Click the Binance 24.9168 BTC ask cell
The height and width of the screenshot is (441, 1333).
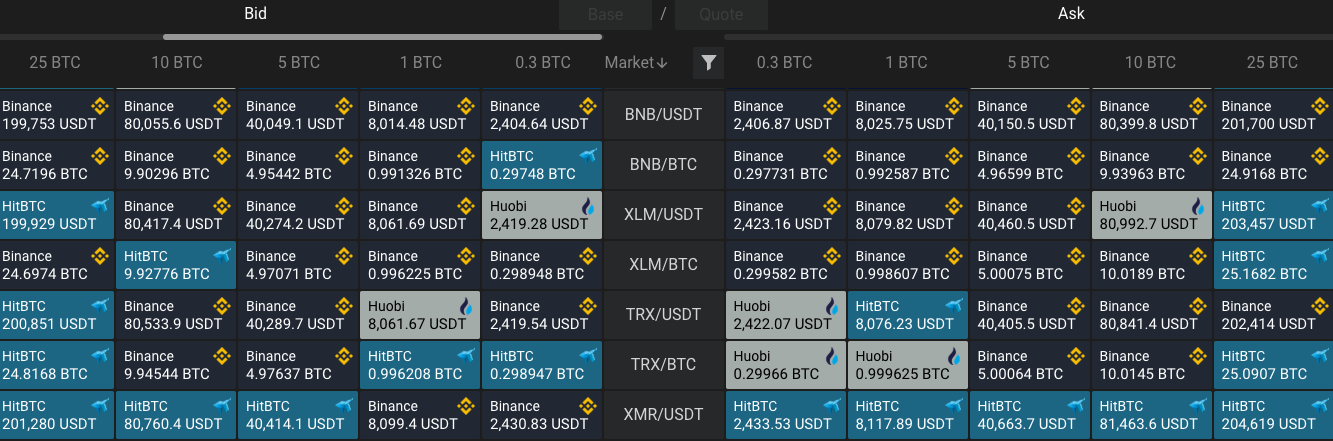1273,165
